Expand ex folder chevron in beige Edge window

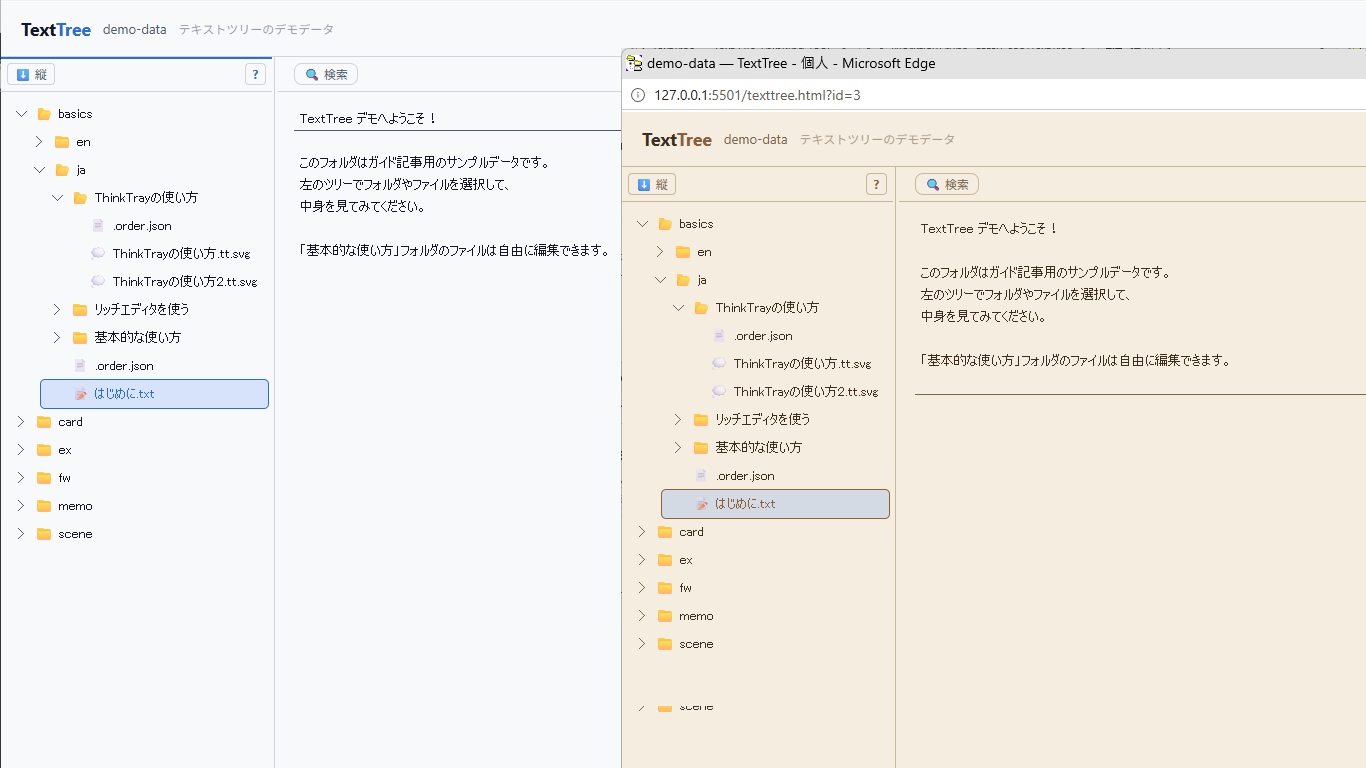[642, 560]
